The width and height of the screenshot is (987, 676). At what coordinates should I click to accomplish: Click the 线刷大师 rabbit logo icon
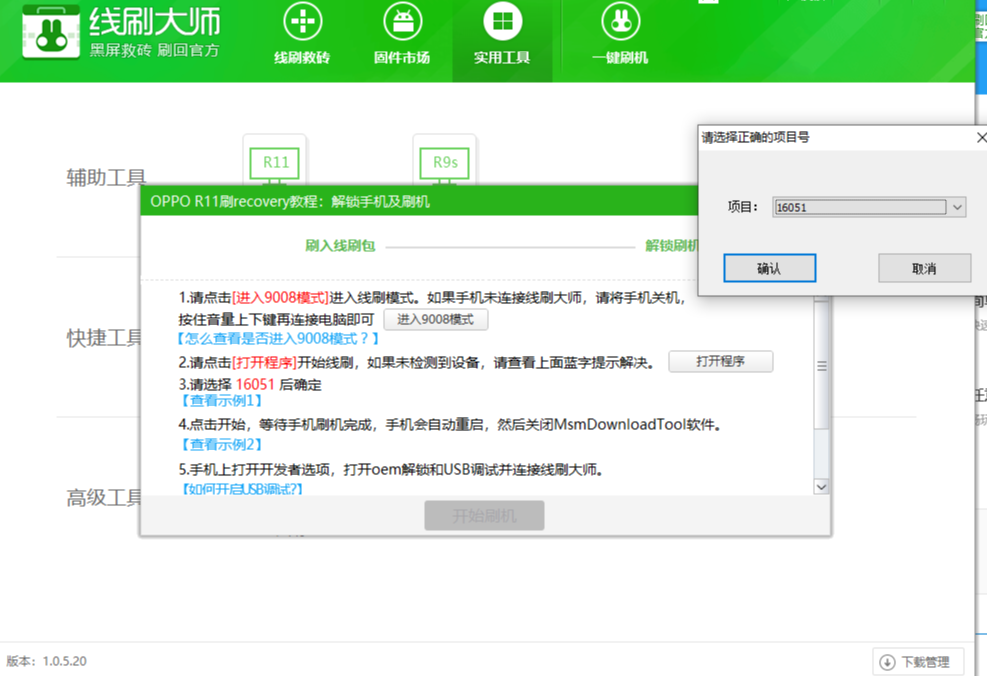[x=51, y=32]
